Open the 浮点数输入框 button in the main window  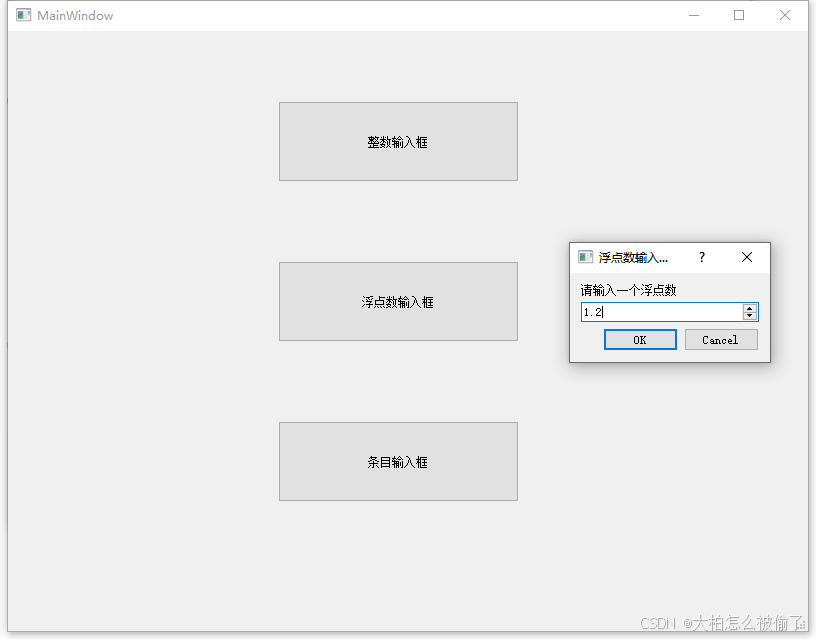coord(398,302)
